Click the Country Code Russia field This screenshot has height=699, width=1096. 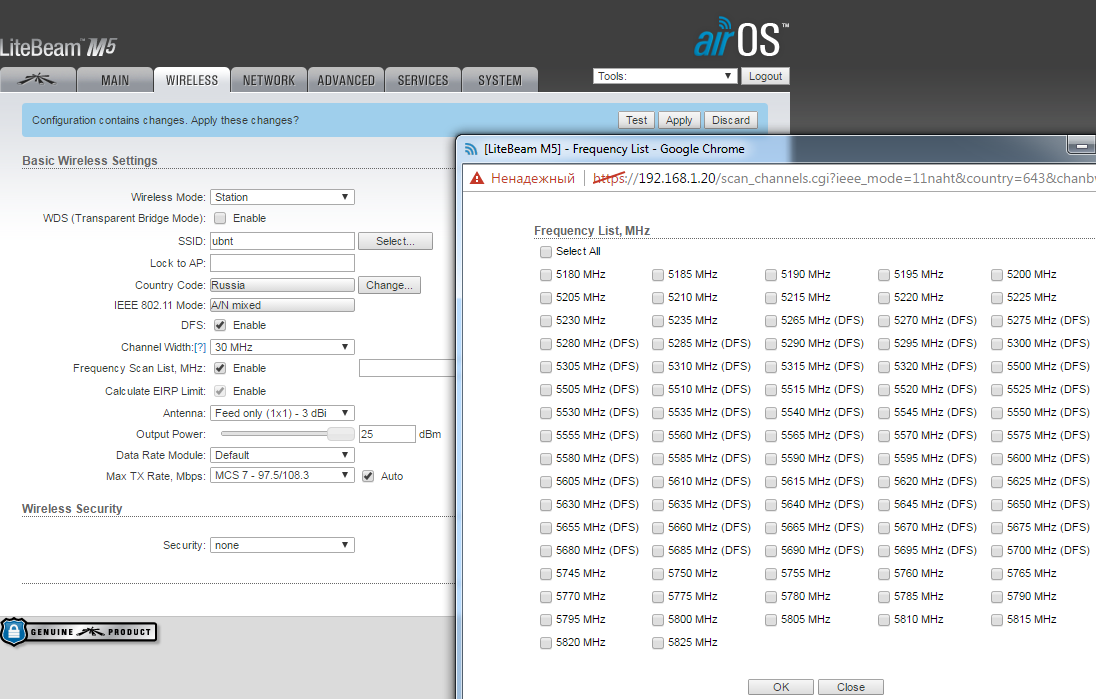[x=282, y=285]
